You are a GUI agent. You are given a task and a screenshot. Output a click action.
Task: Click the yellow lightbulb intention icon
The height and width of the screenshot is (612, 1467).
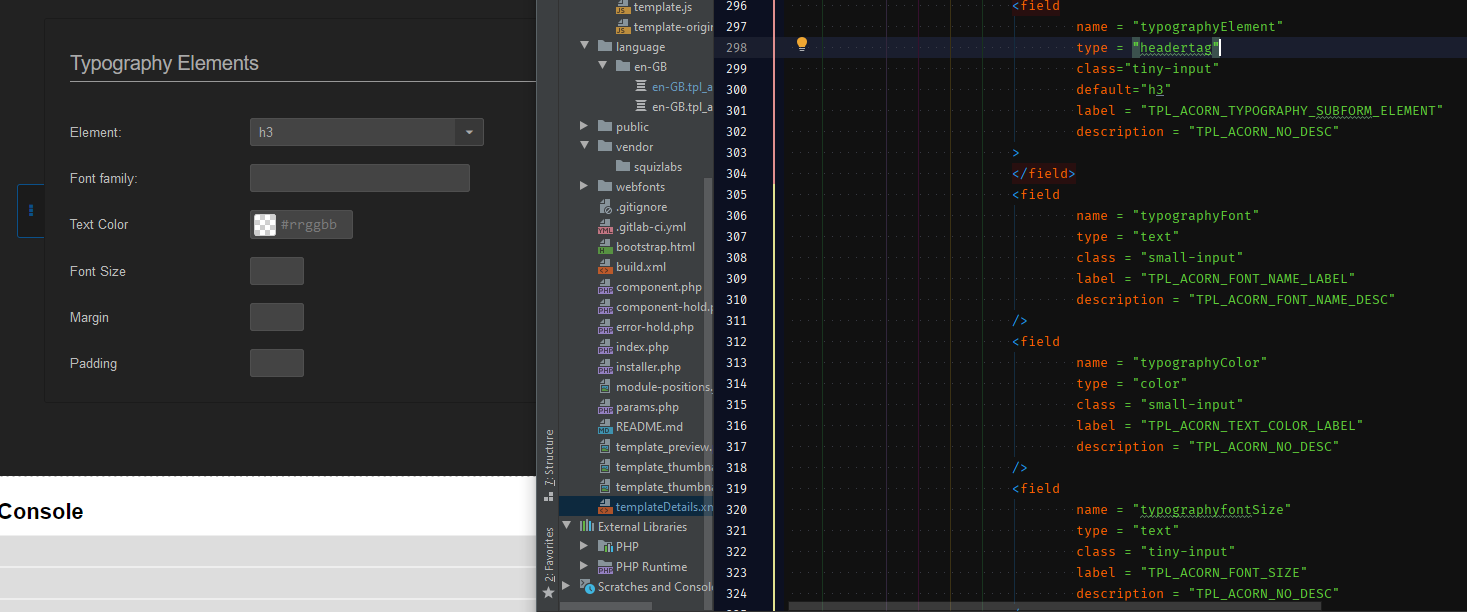(x=801, y=44)
